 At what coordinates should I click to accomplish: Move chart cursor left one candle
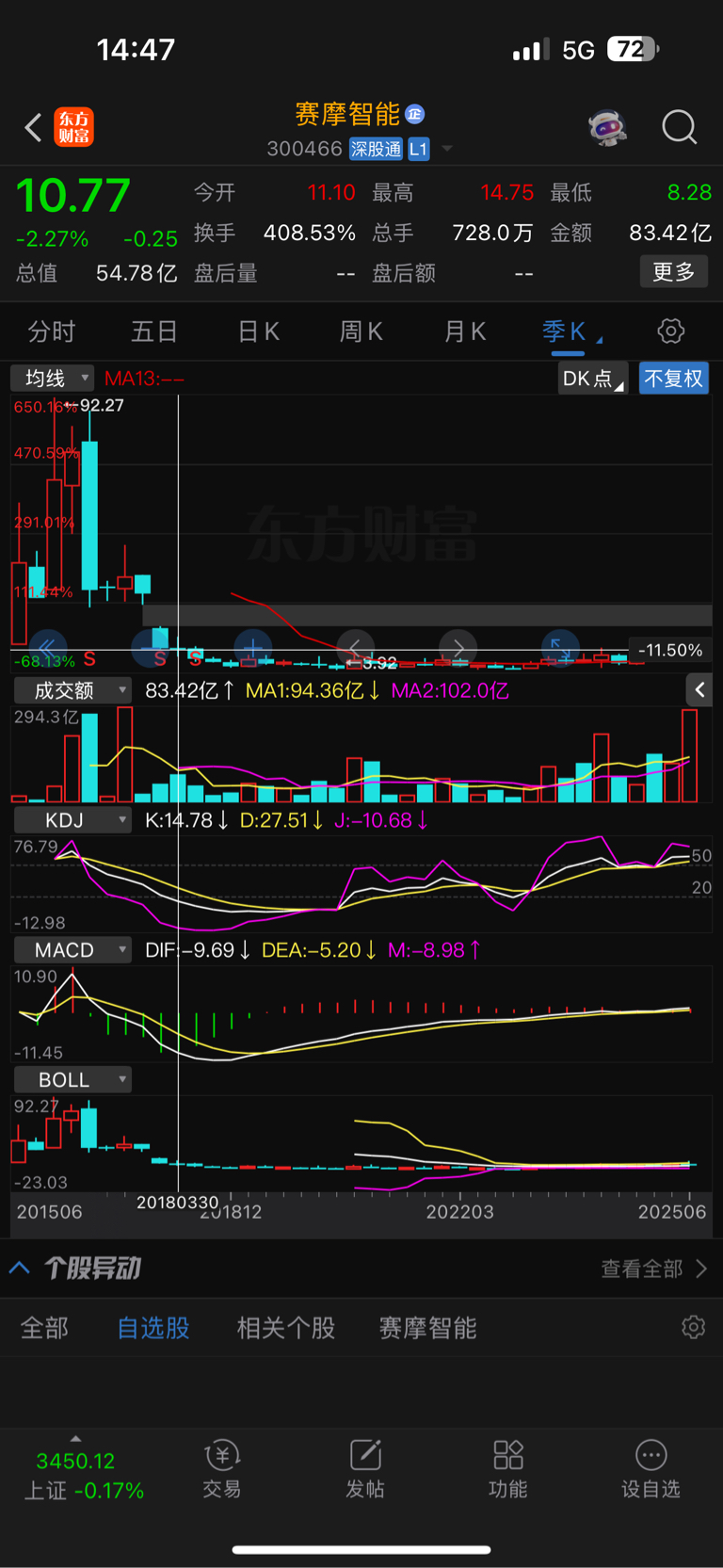pyautogui.click(x=355, y=648)
